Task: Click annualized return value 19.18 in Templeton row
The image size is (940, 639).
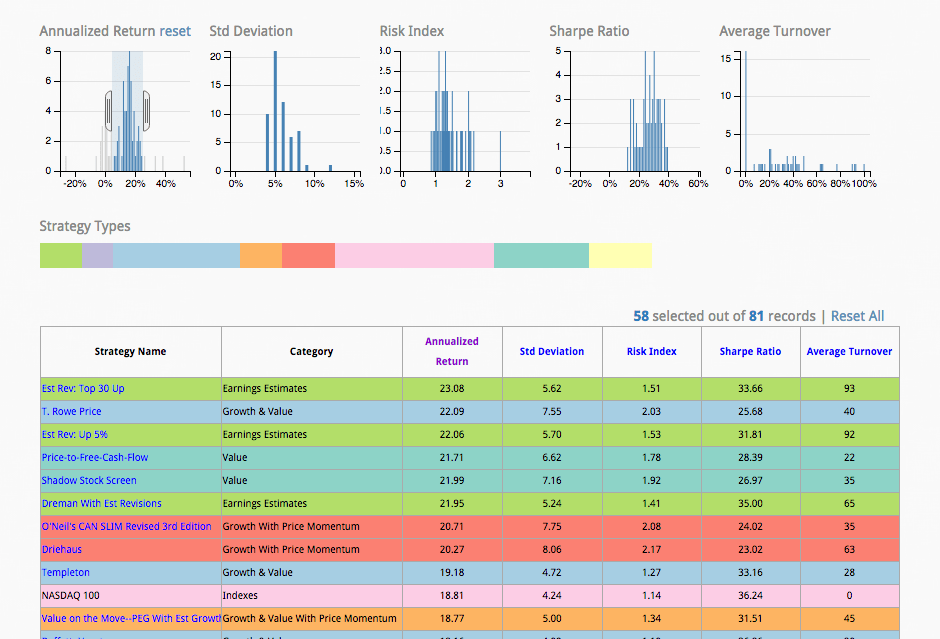Action: tap(452, 572)
